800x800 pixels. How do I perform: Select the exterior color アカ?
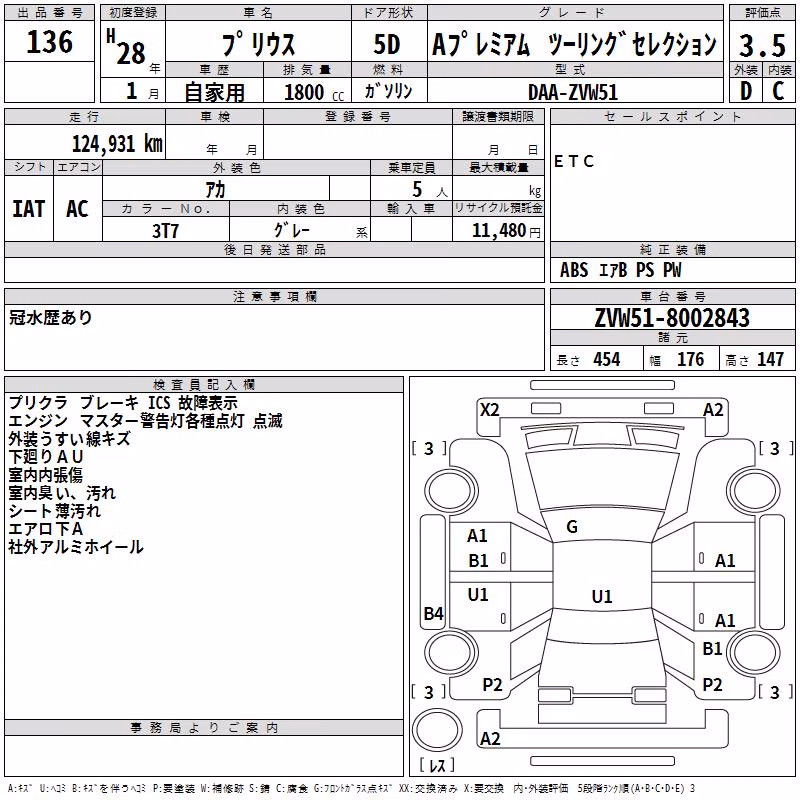[215, 190]
